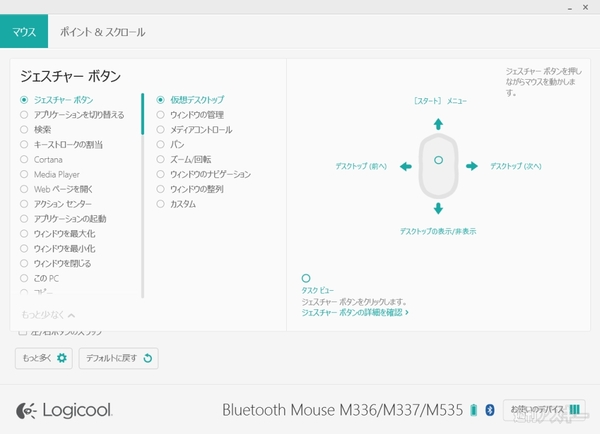600x434 pixels.
Task: Click the device bars icon in お使いのデバイス
Action: coord(574,410)
